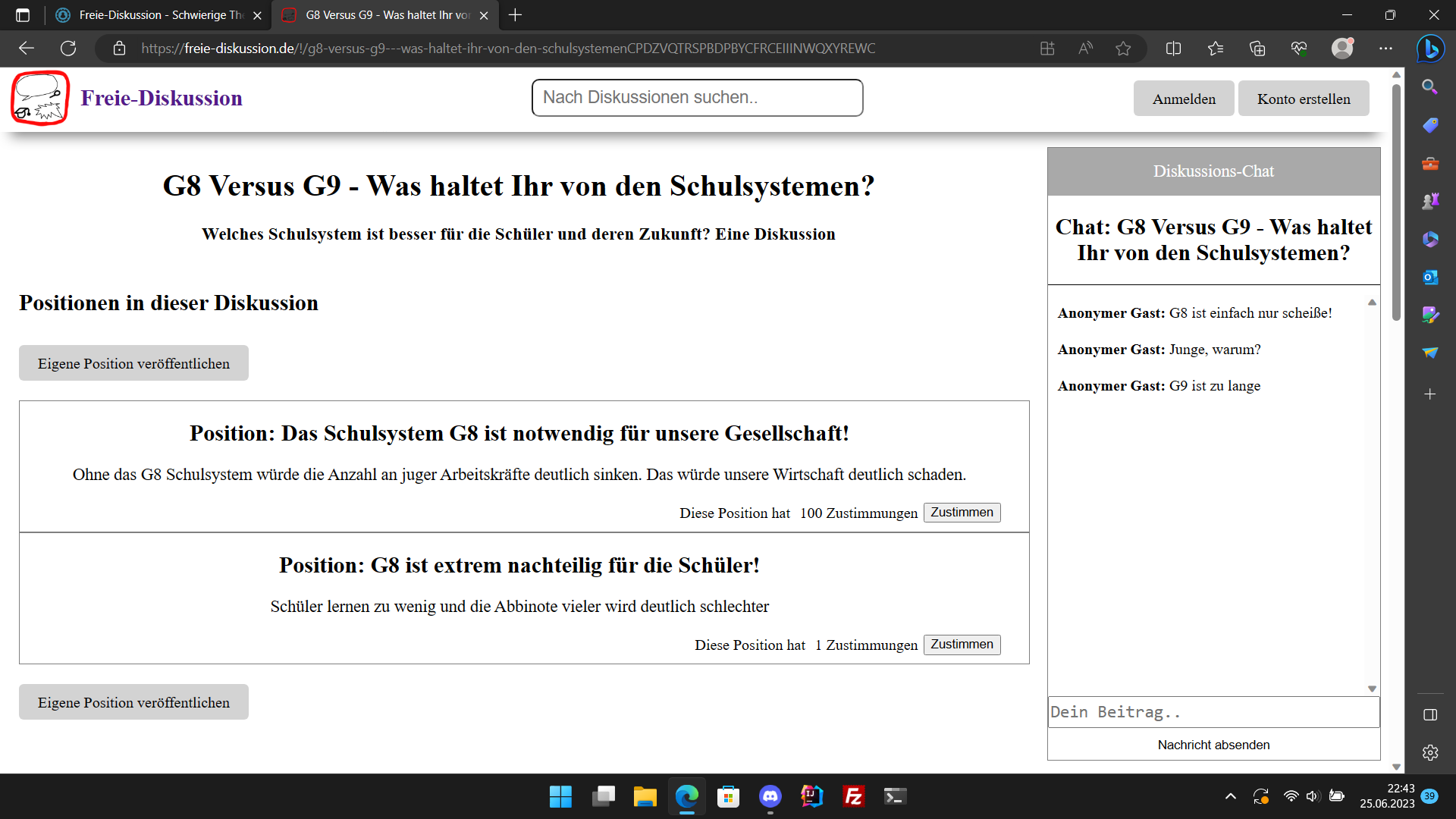Click the browser refresh icon
Image resolution: width=1456 pixels, height=819 pixels.
(68, 49)
